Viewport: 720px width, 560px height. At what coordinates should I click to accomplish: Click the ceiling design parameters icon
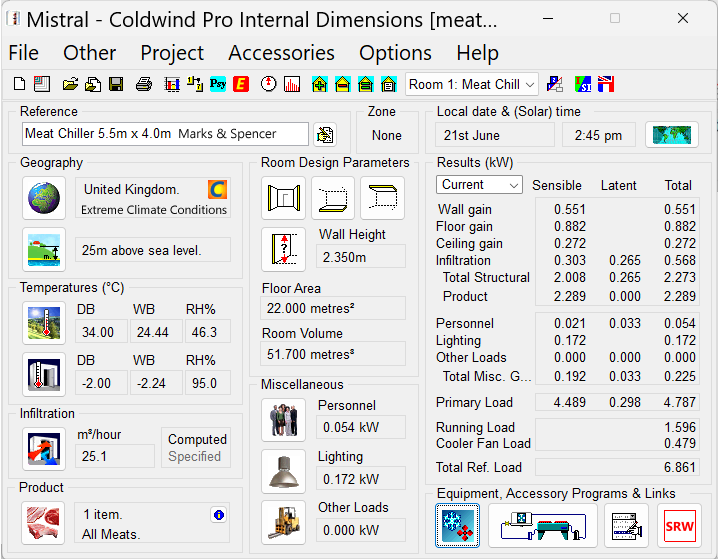coord(382,198)
